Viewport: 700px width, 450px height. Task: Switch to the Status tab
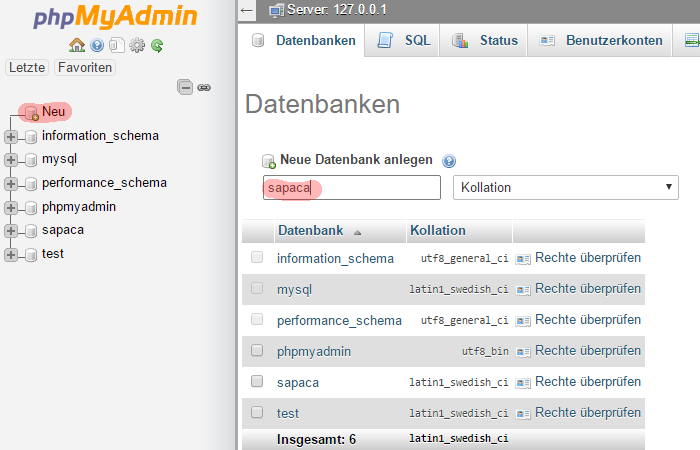coord(483,41)
